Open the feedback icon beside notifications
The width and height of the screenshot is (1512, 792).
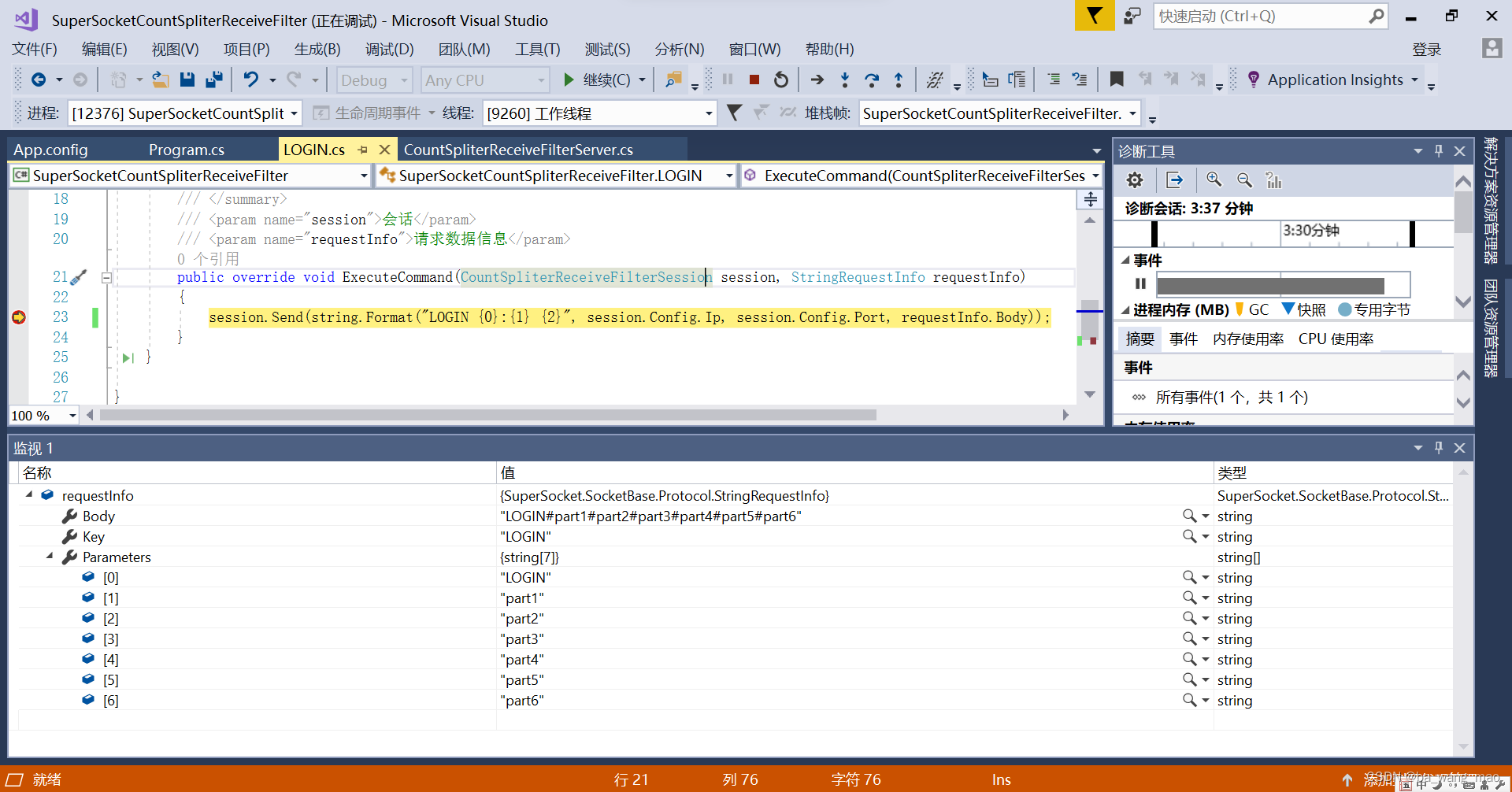(1132, 16)
